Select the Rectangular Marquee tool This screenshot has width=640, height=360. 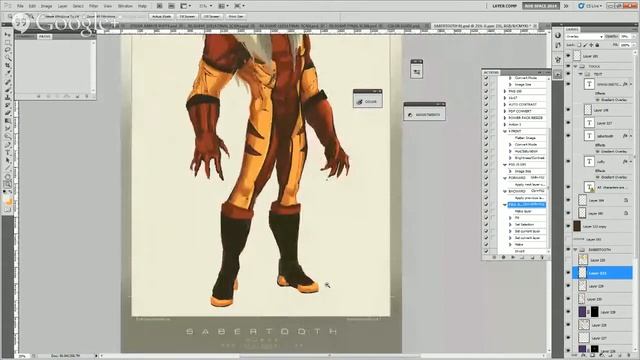click(8, 42)
